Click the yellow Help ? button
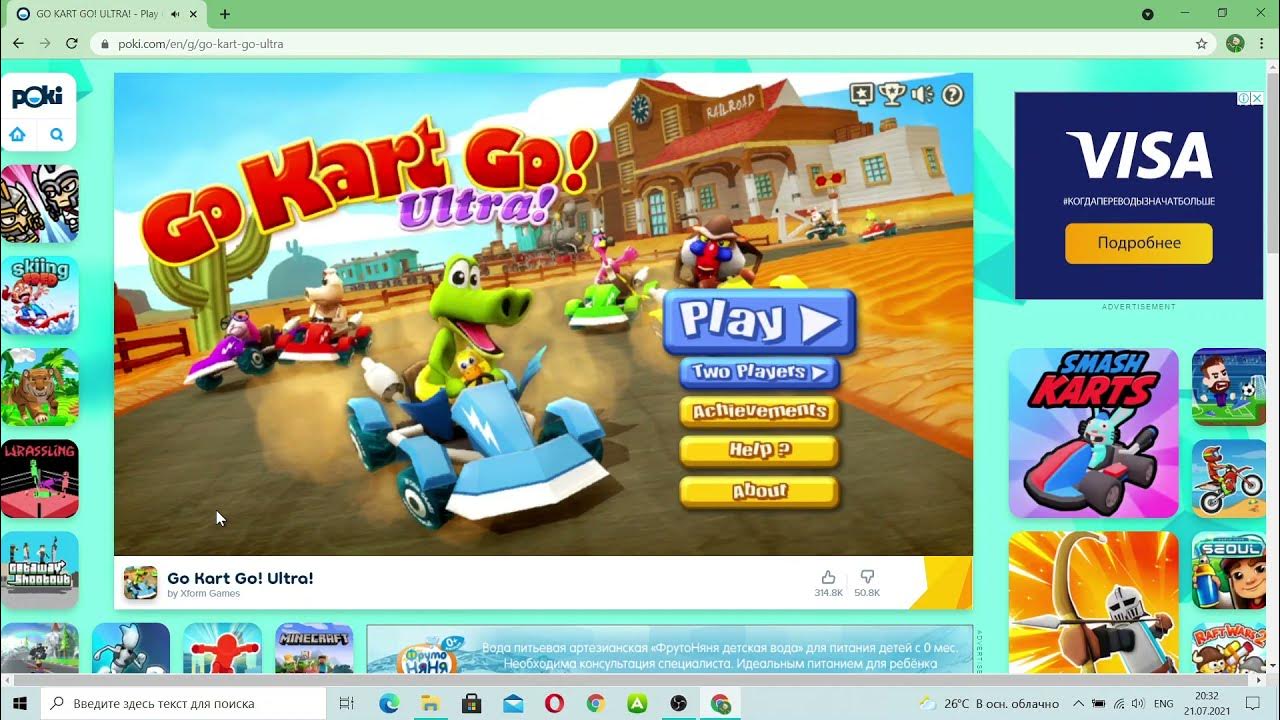This screenshot has width=1280, height=720. [x=760, y=451]
